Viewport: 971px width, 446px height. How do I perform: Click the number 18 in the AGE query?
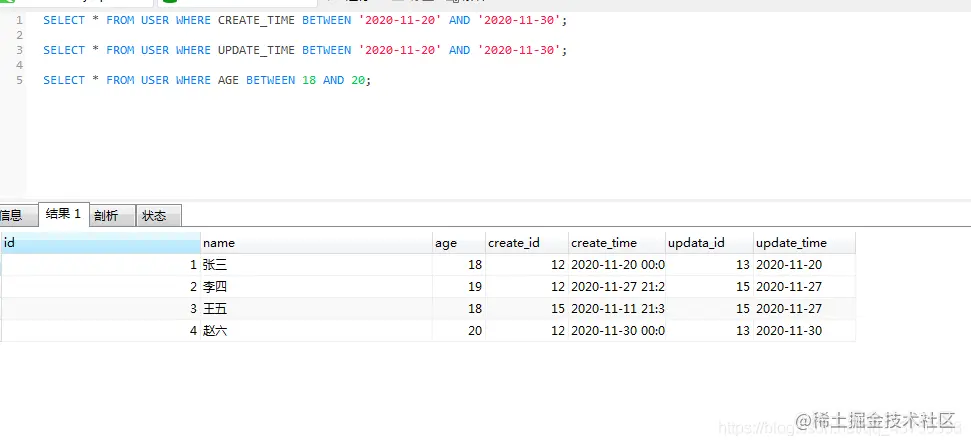pos(309,81)
